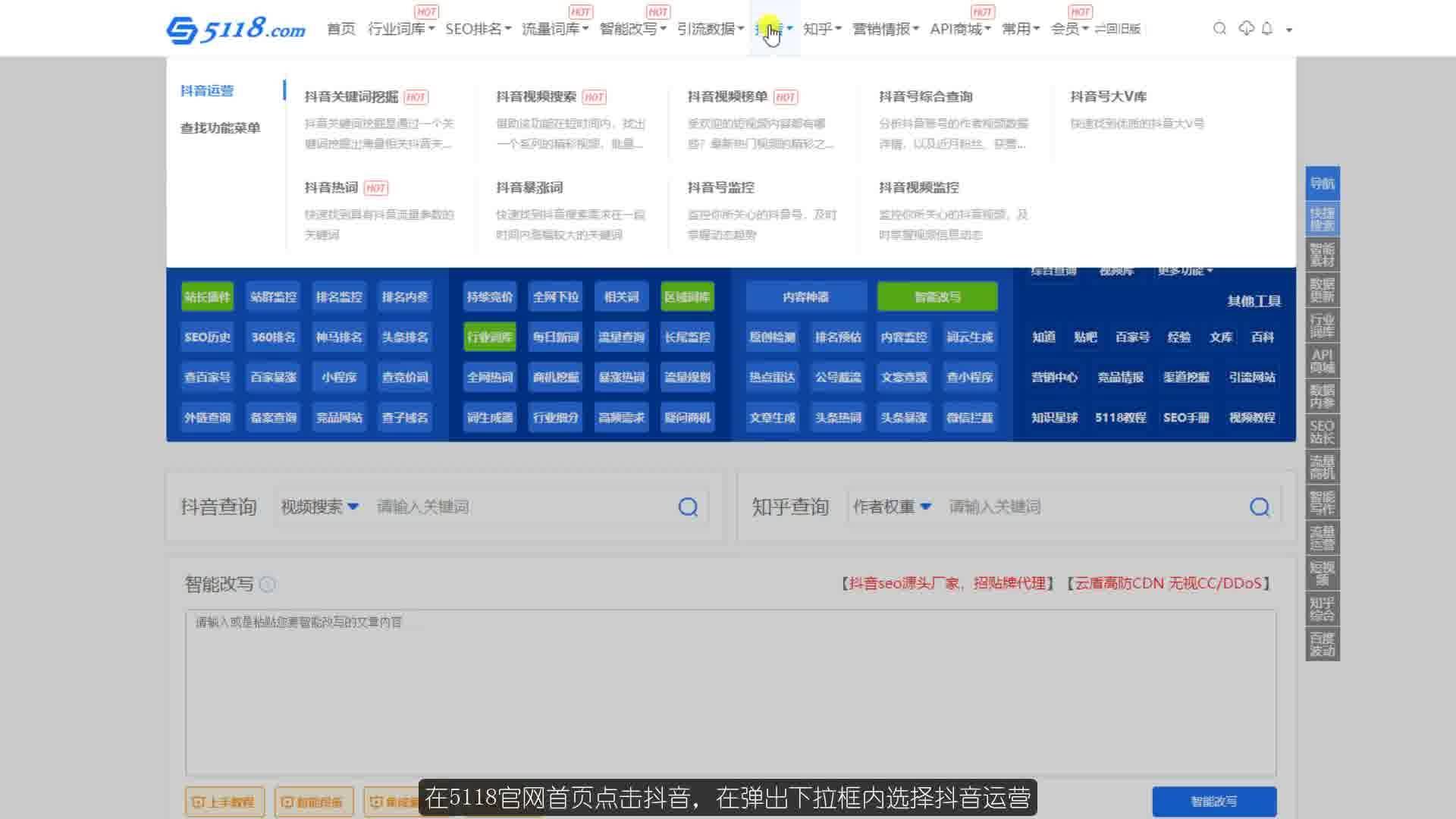Click the 知乎查询 search magnifier icon

pyautogui.click(x=1260, y=507)
